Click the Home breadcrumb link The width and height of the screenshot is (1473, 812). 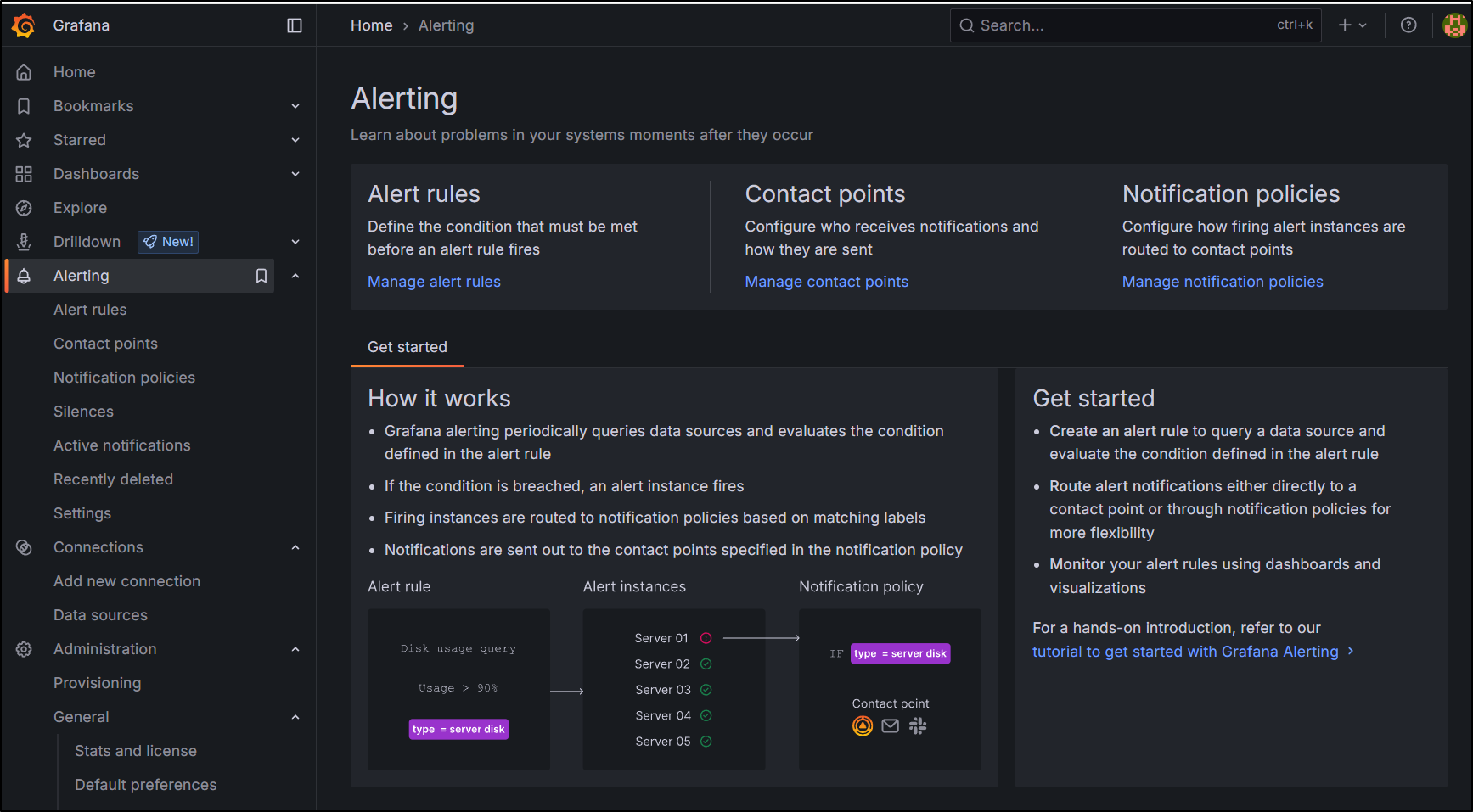371,25
